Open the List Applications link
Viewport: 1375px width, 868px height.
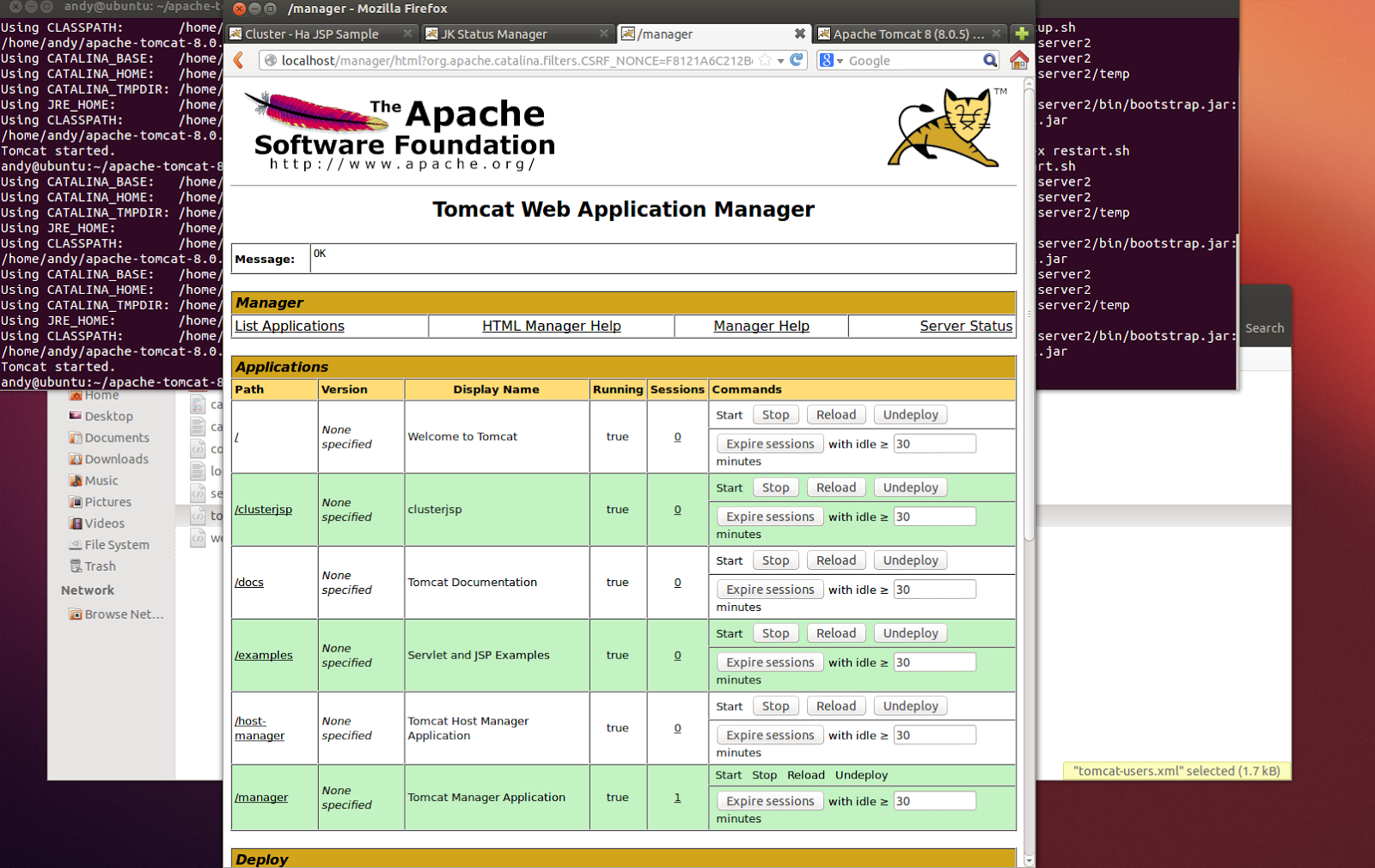(x=290, y=326)
